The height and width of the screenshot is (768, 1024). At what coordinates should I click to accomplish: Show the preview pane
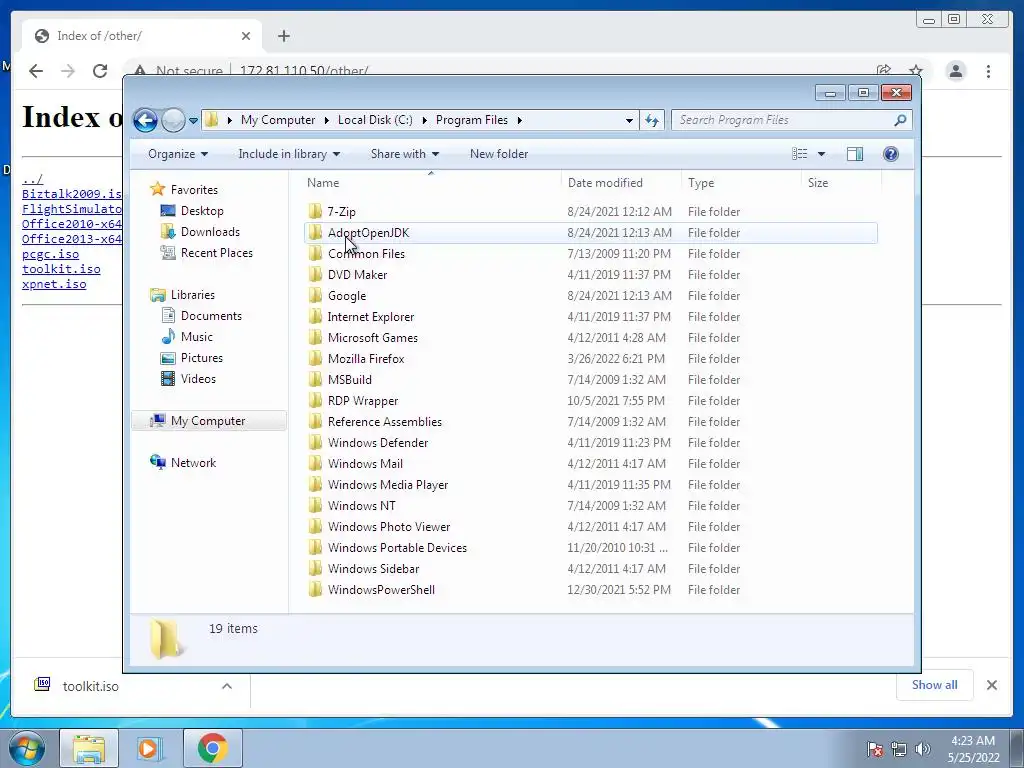pos(855,154)
